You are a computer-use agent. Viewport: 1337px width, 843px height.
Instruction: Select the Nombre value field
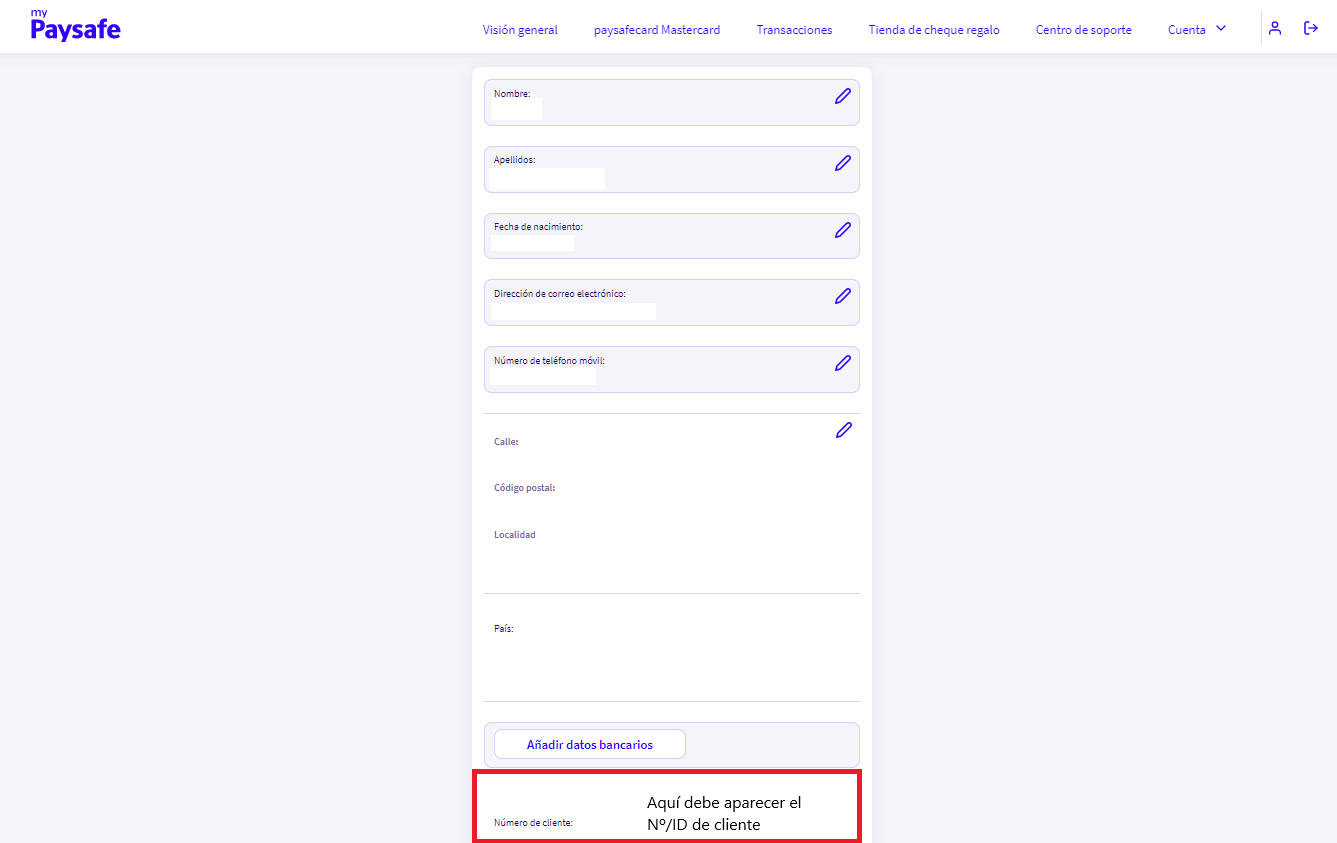514,106
